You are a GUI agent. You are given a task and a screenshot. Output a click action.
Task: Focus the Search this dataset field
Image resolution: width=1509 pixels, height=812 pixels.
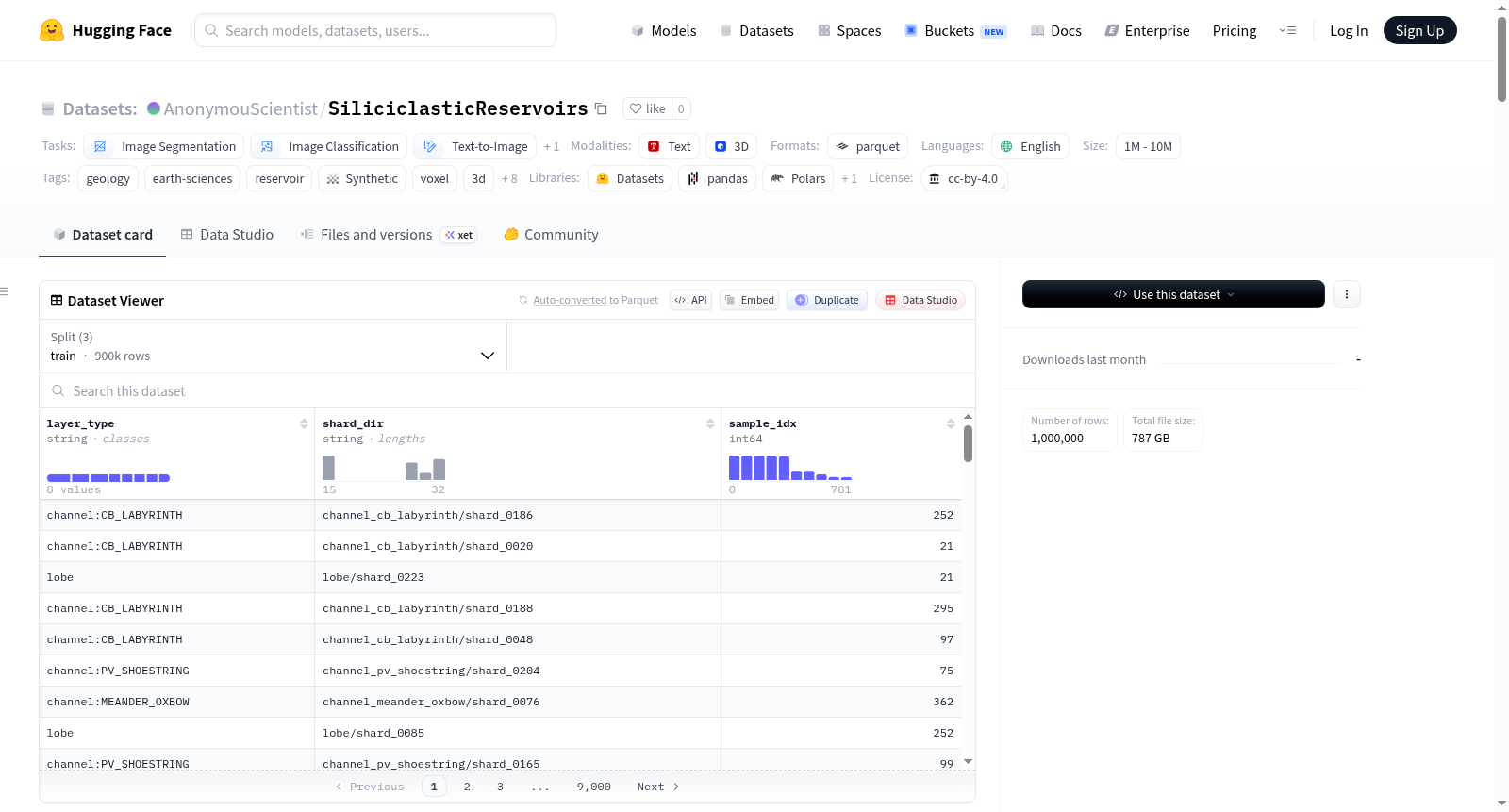tap(507, 390)
